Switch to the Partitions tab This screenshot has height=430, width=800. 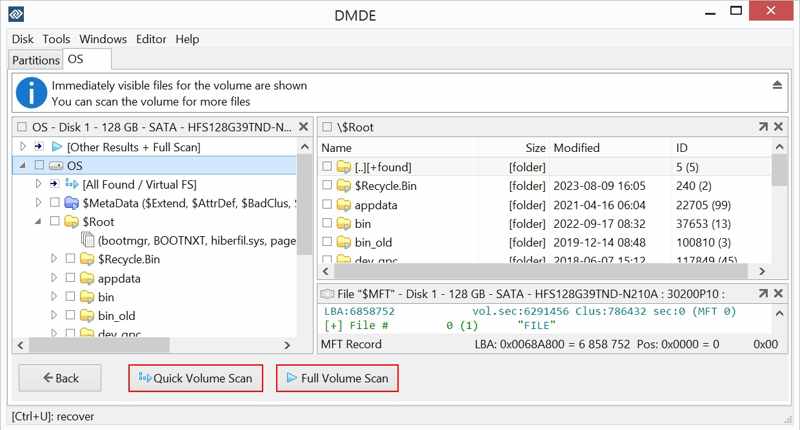click(36, 60)
